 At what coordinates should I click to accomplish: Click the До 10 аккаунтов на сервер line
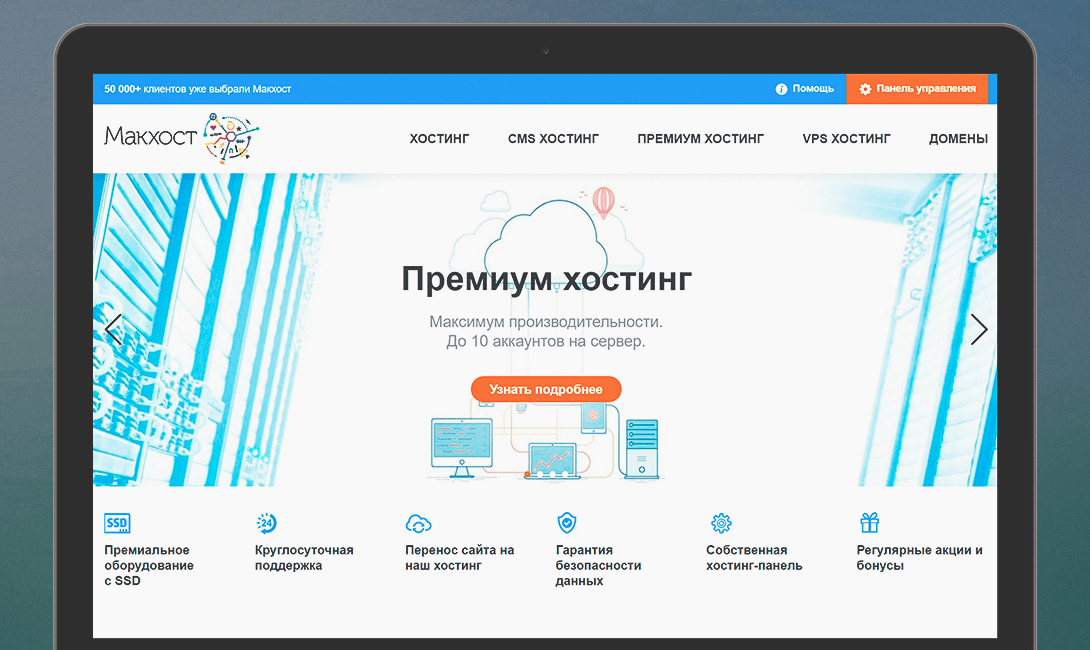click(x=546, y=341)
